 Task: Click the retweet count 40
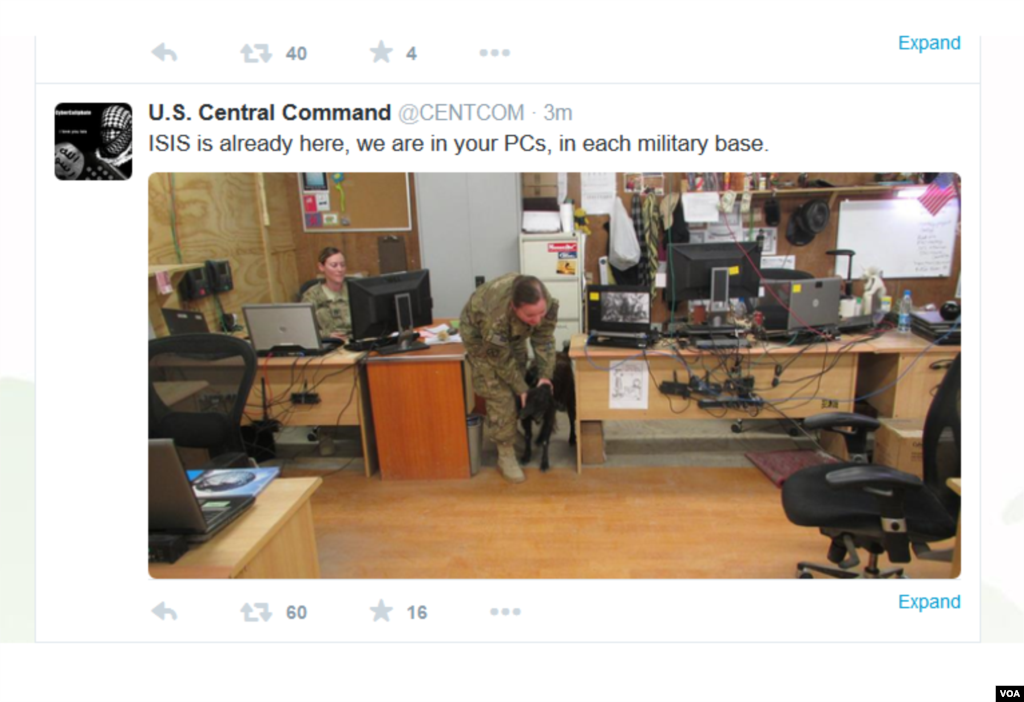296,54
